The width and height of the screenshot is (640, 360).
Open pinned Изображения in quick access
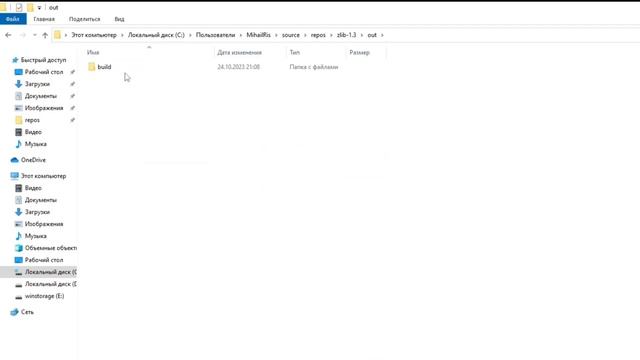44,108
